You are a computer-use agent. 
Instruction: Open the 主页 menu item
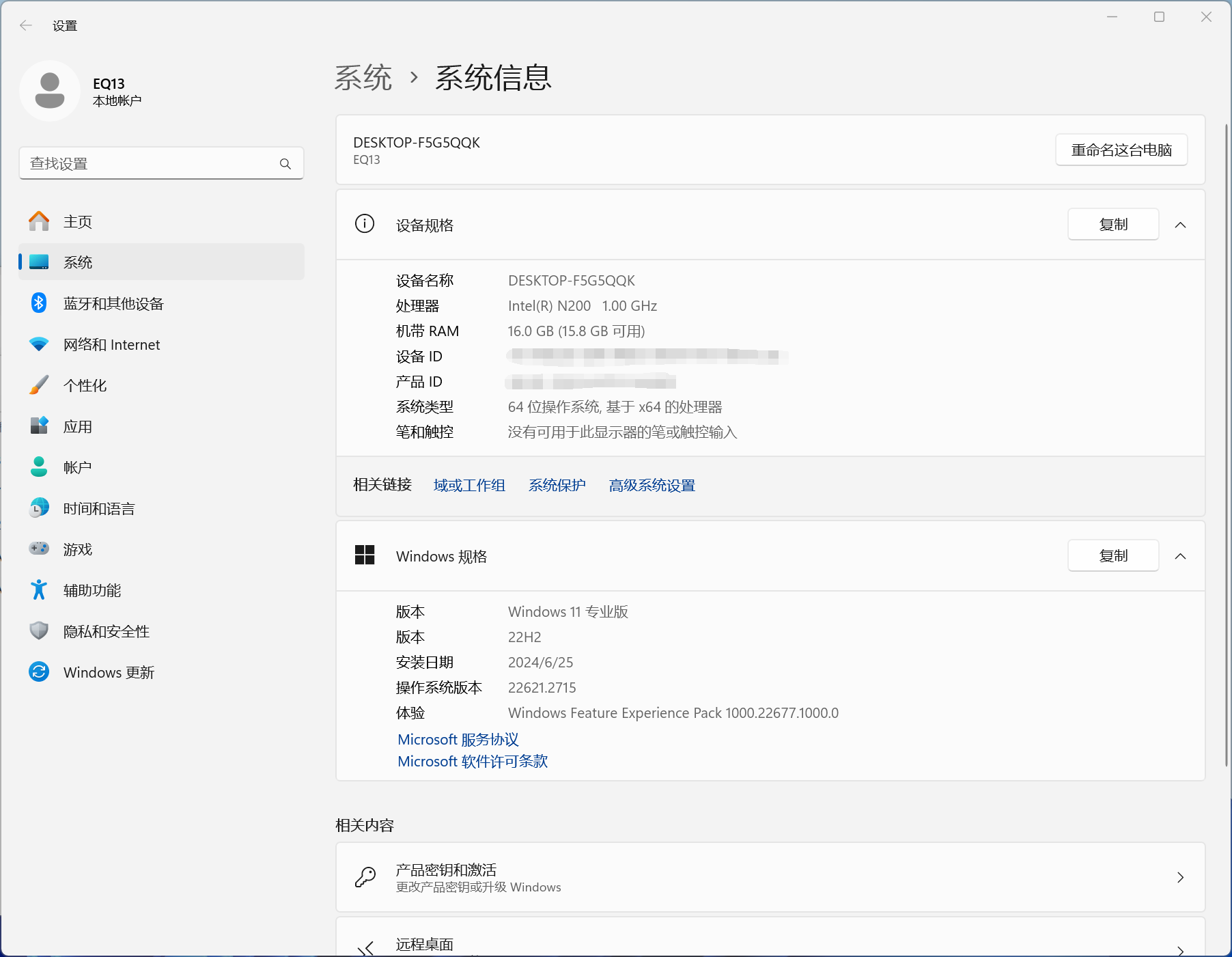[x=78, y=222]
